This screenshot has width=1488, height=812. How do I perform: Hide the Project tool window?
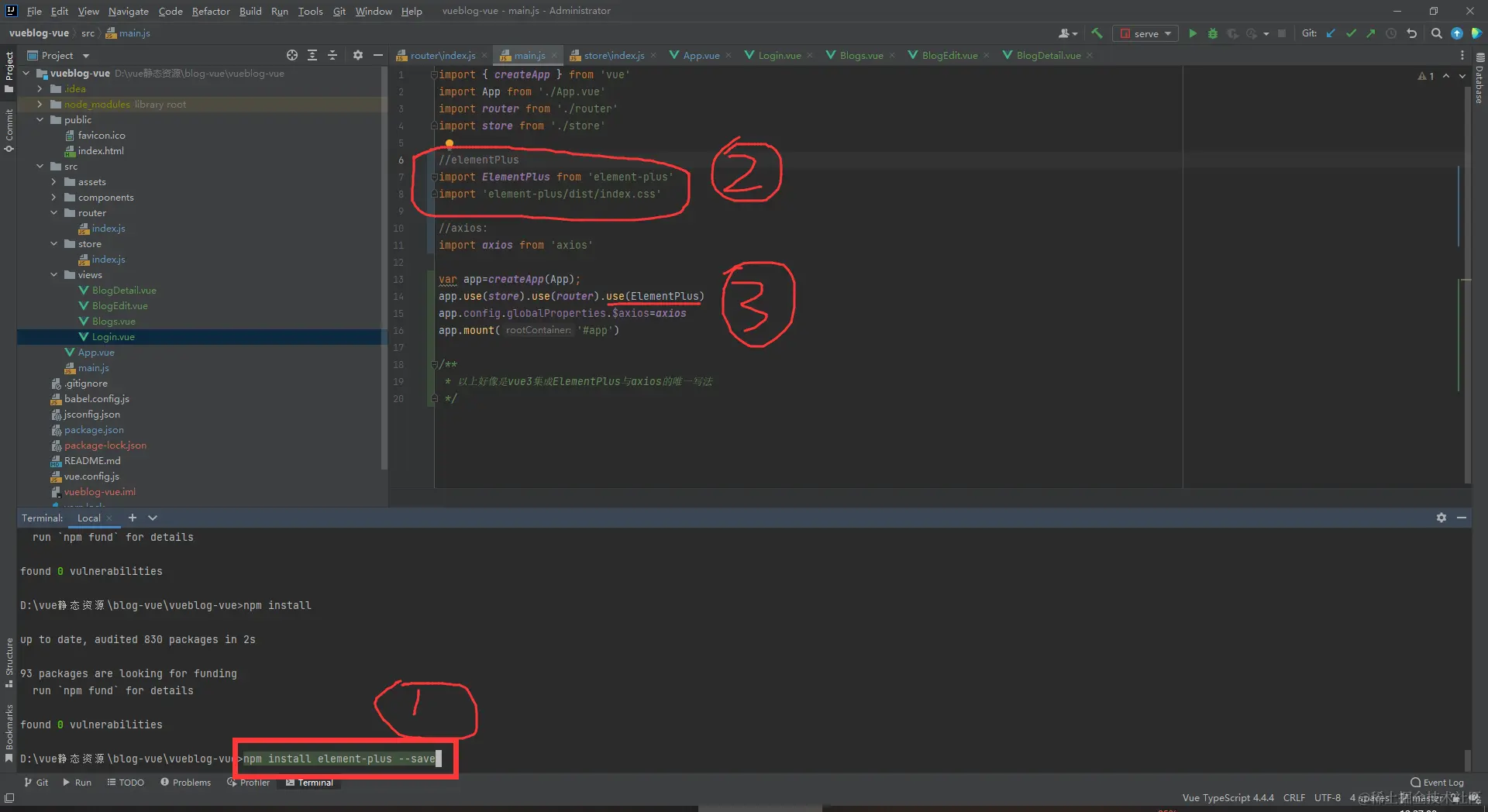pyautogui.click(x=377, y=55)
